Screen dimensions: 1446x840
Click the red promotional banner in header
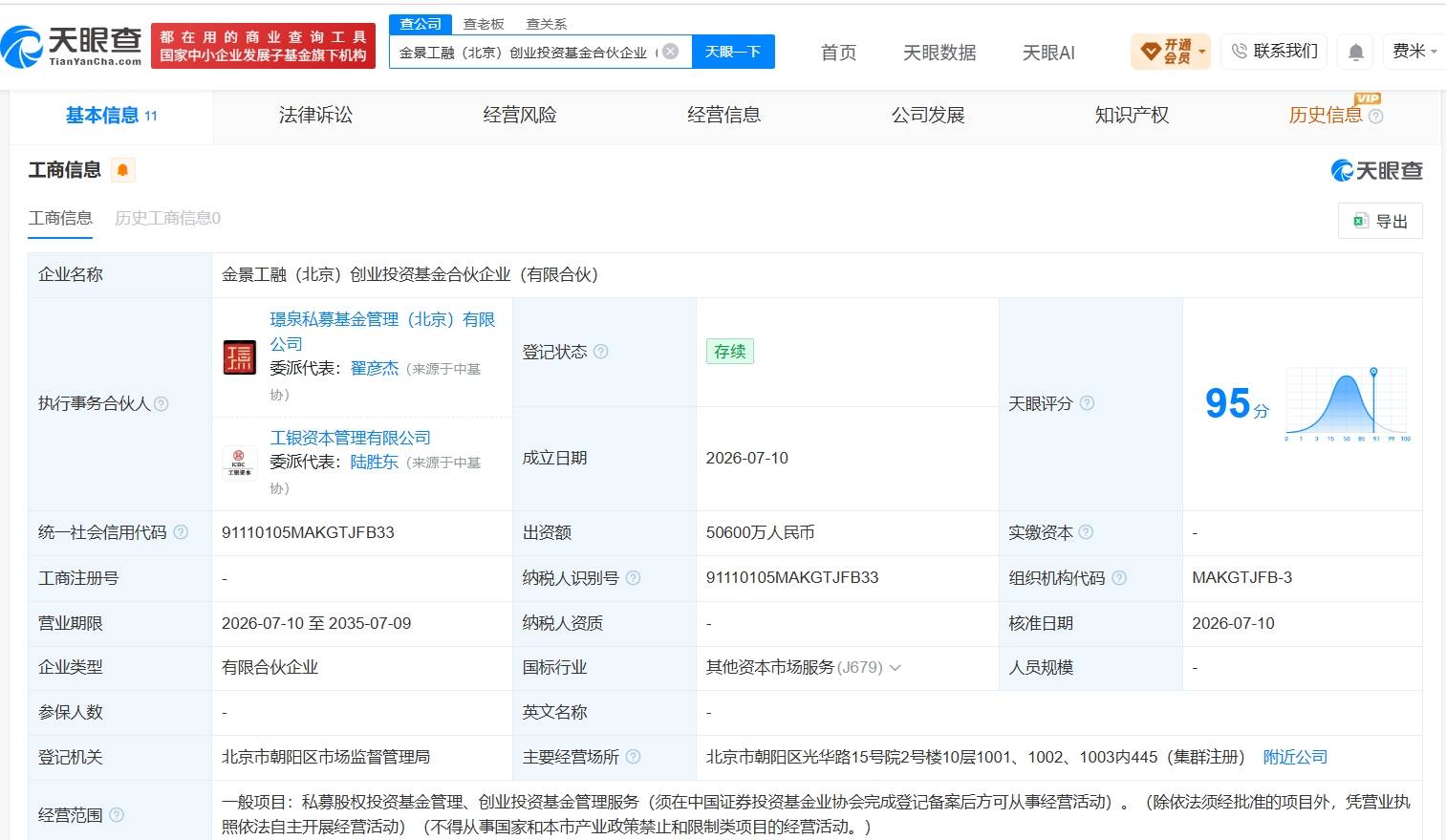tap(263, 46)
